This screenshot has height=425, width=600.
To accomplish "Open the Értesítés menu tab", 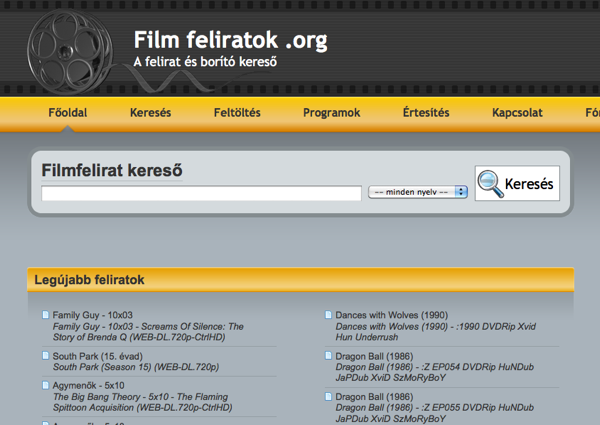I will coord(426,113).
